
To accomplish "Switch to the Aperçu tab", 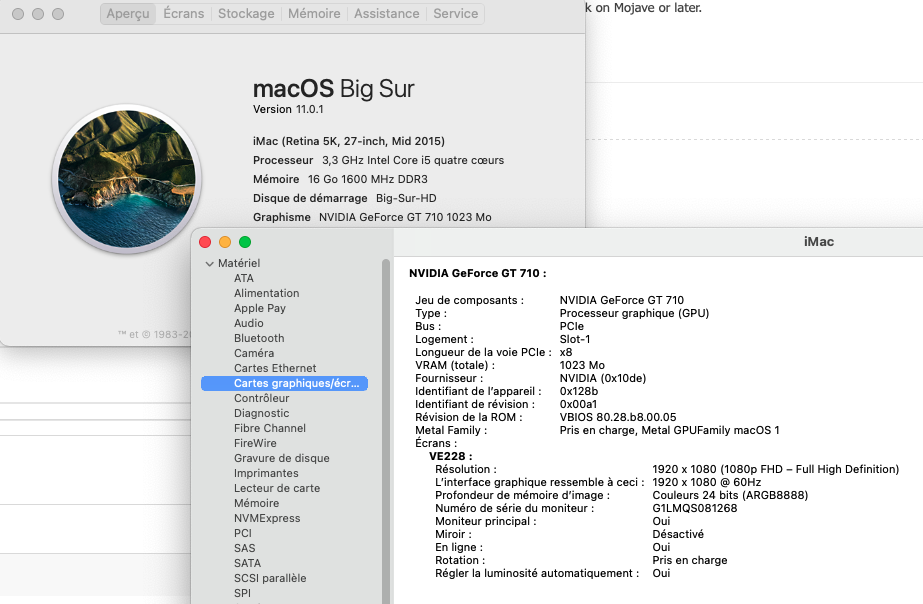I will tap(128, 14).
